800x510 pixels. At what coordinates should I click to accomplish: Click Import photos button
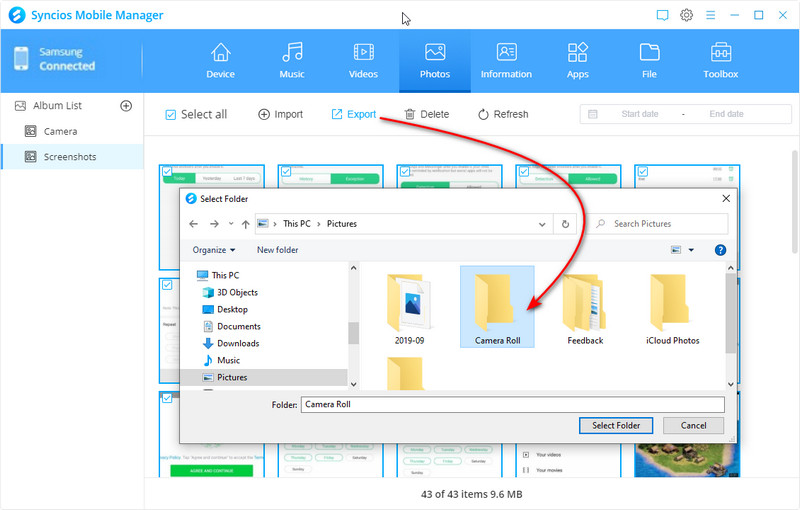(281, 114)
